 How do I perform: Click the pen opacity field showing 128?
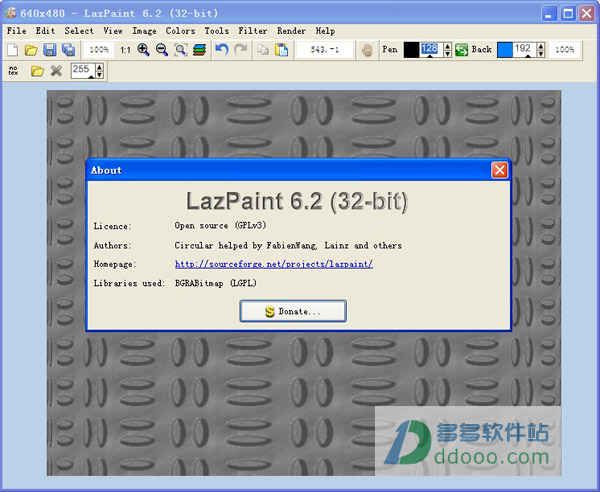pyautogui.click(x=431, y=50)
